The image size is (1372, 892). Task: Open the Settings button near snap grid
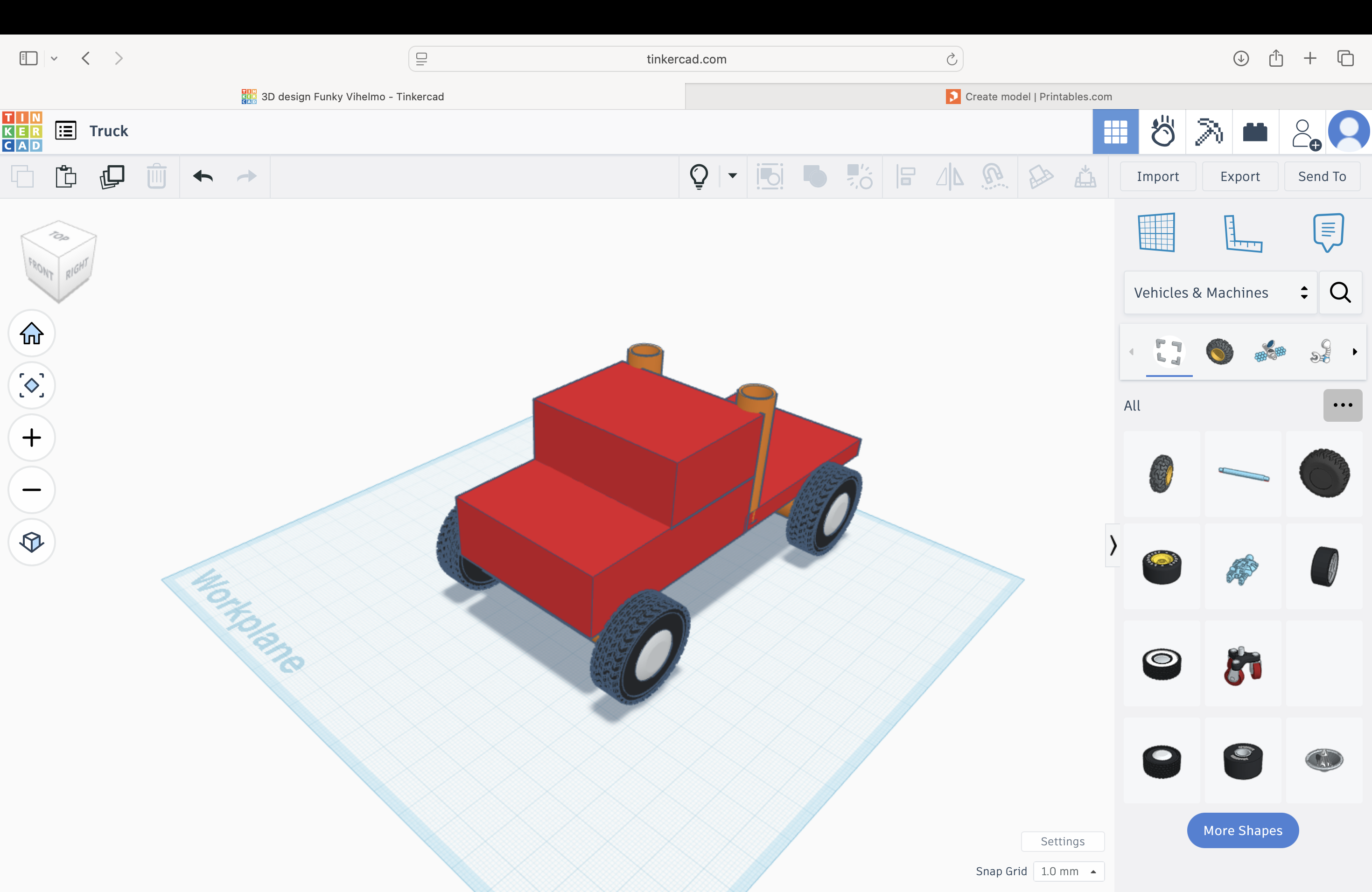click(1063, 841)
